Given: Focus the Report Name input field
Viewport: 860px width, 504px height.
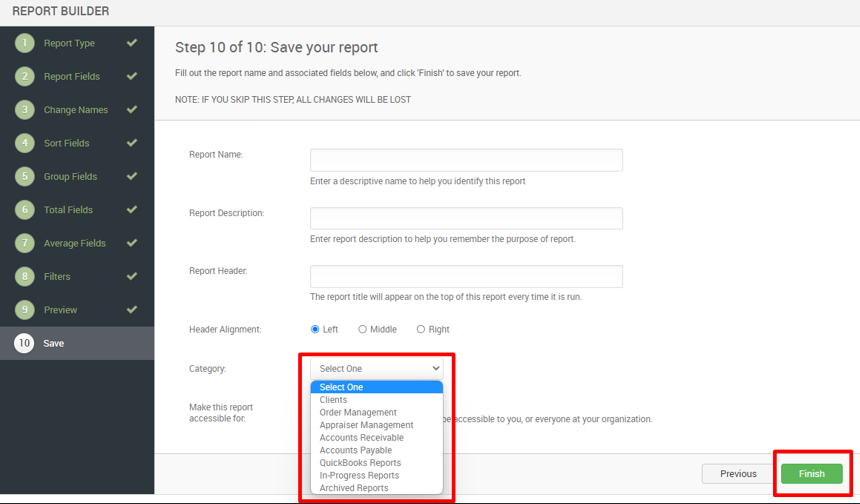Looking at the screenshot, I should (x=466, y=160).
